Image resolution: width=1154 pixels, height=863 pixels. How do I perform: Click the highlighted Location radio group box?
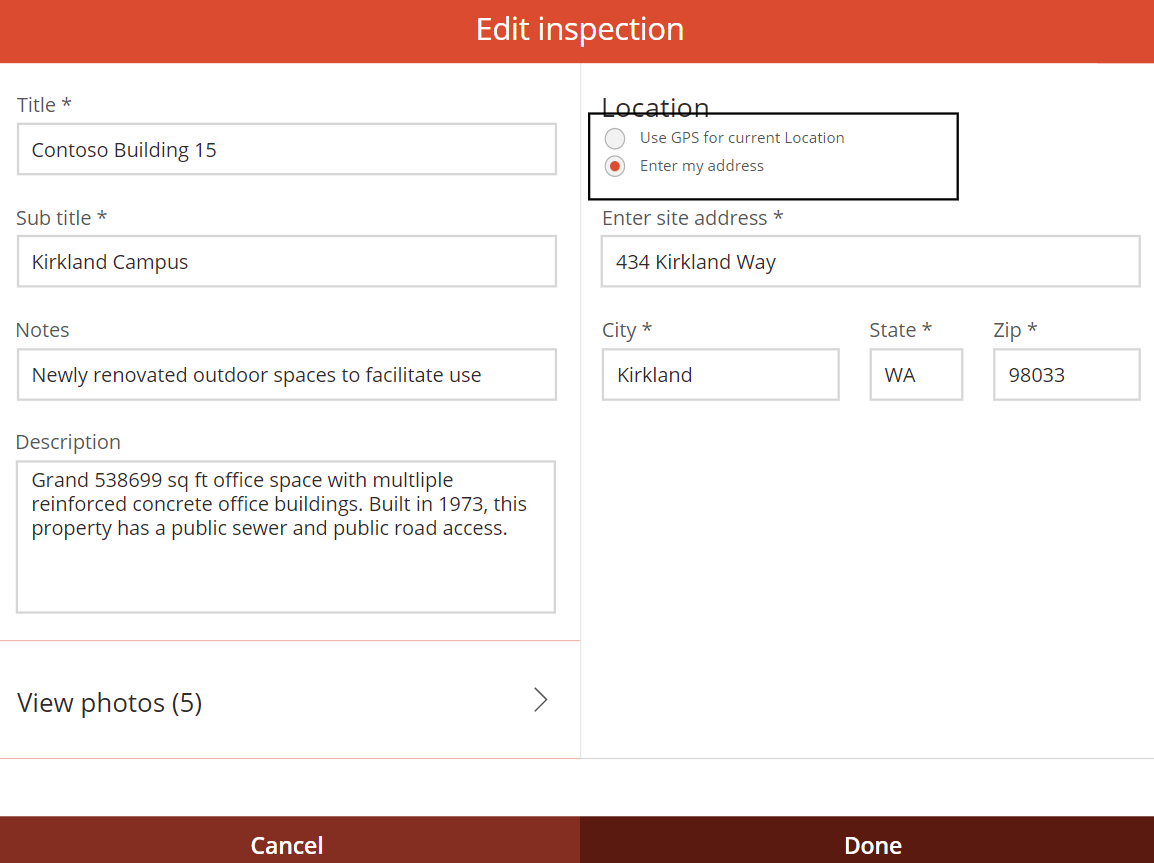(773, 156)
